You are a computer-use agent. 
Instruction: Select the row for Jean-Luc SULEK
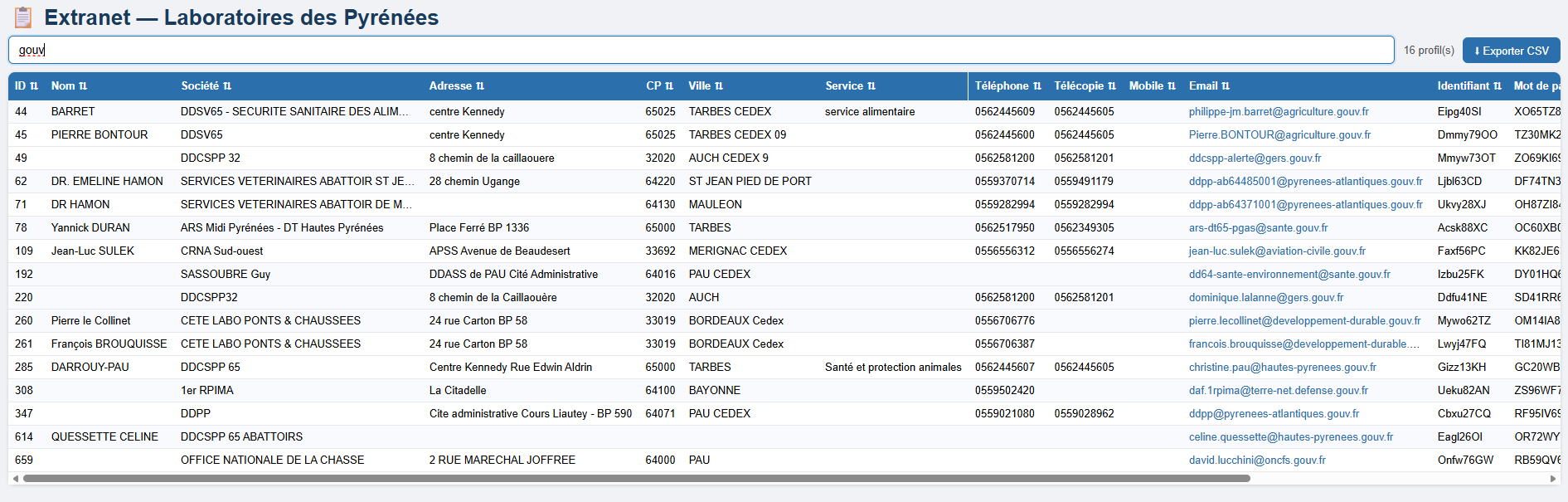coord(93,251)
